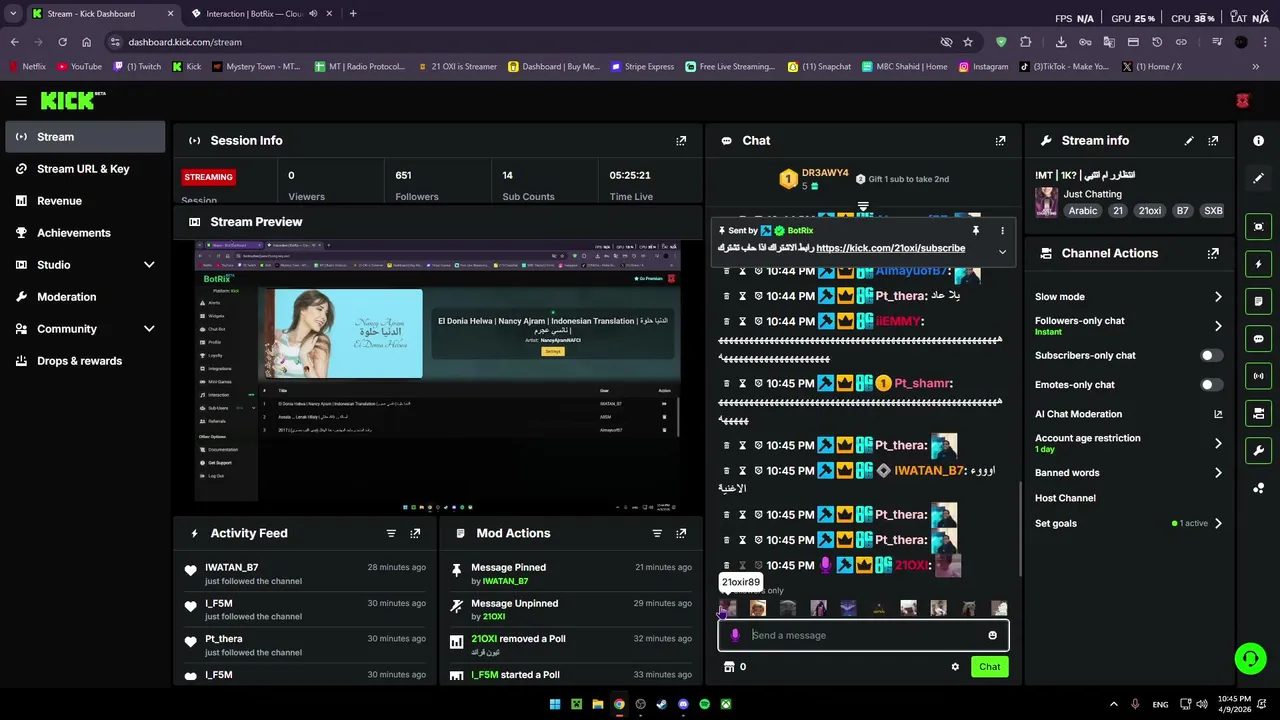Toggle Emotes-only chat switch

click(1210, 384)
